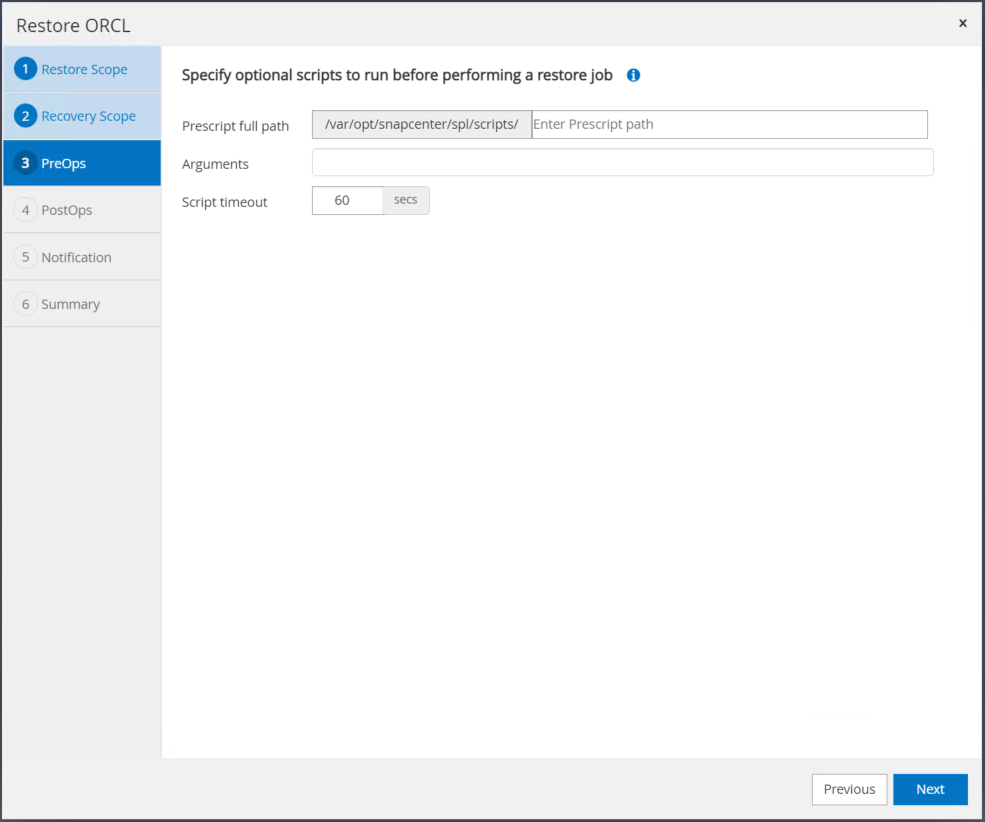Focus the Enter Prescript path field
The image size is (985, 822).
pyautogui.click(x=729, y=124)
